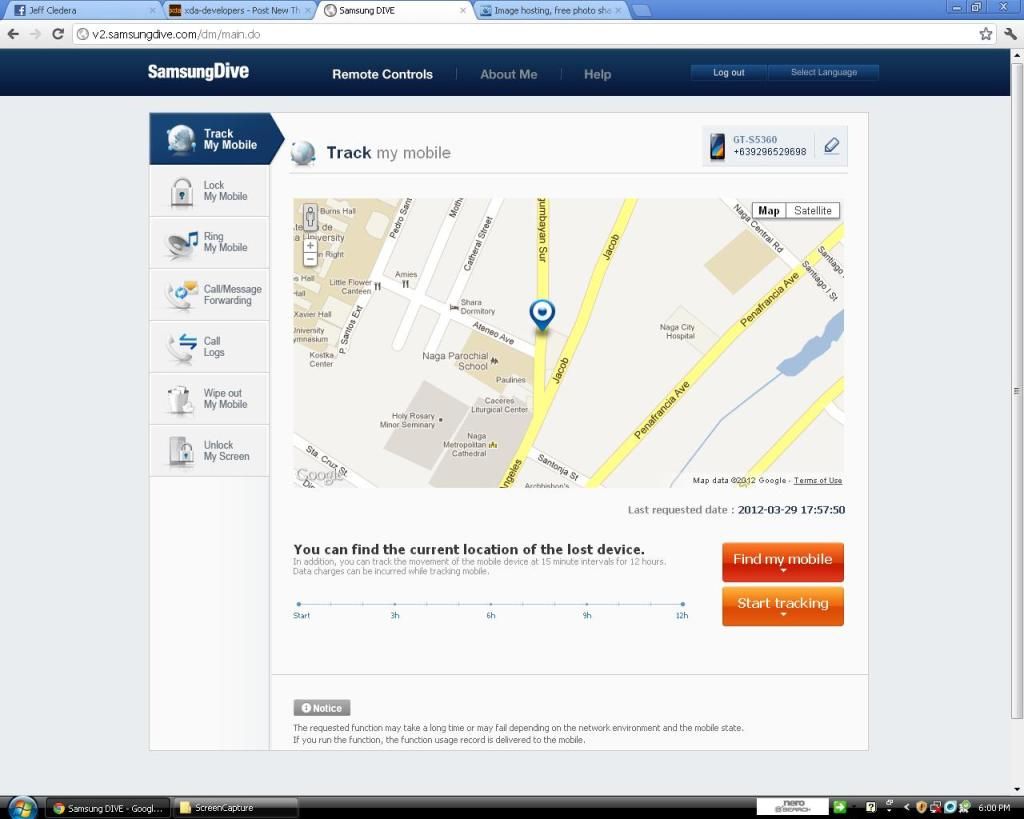The image size is (1024, 819).
Task: Open the Help menu
Action: click(x=598, y=74)
